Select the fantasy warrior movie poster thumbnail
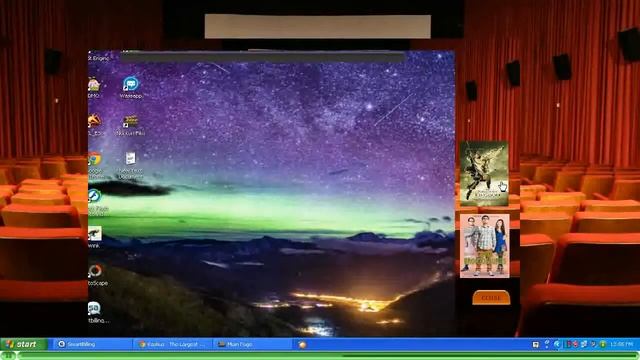 [484, 173]
